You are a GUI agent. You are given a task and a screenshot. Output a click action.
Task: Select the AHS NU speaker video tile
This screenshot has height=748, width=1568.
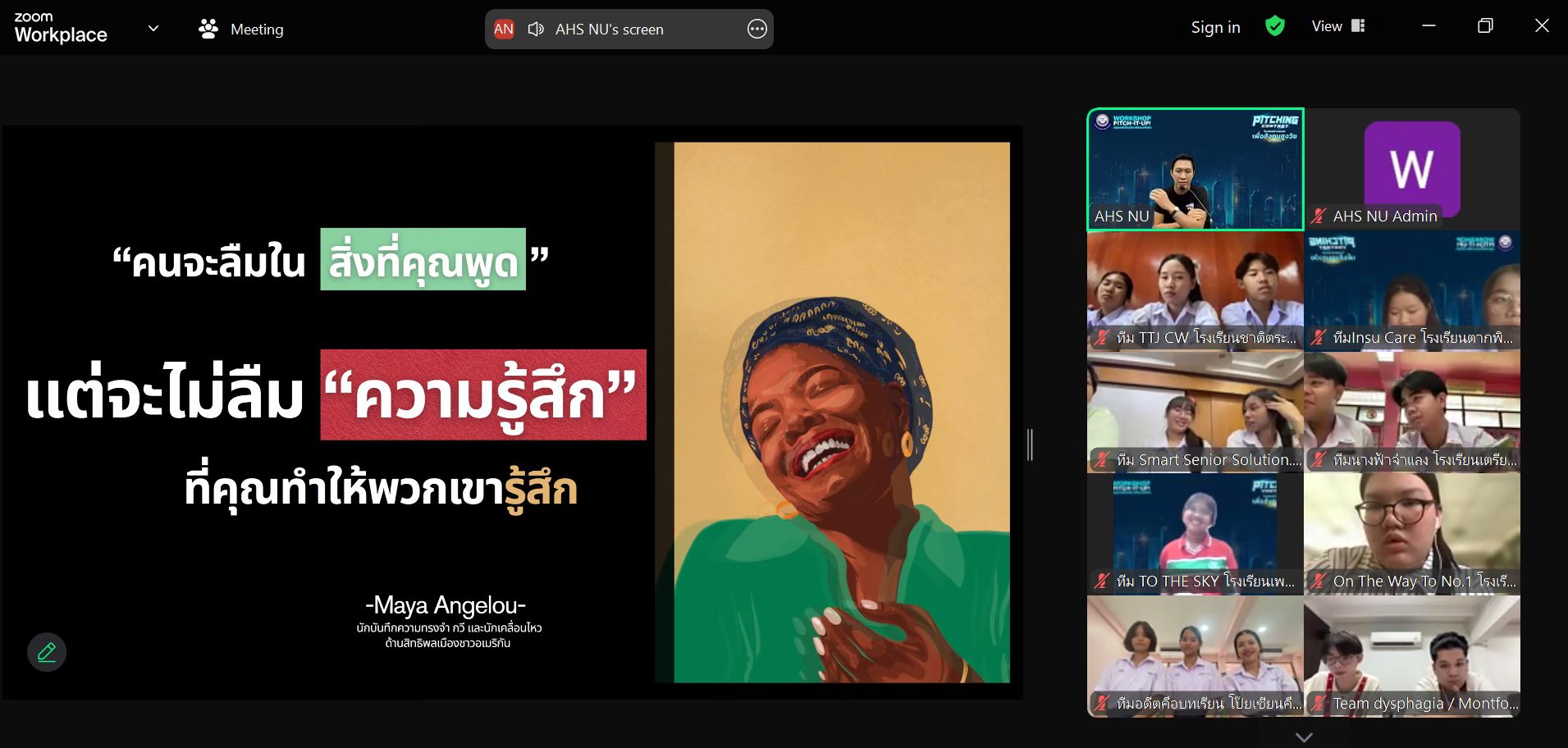[x=1195, y=169]
